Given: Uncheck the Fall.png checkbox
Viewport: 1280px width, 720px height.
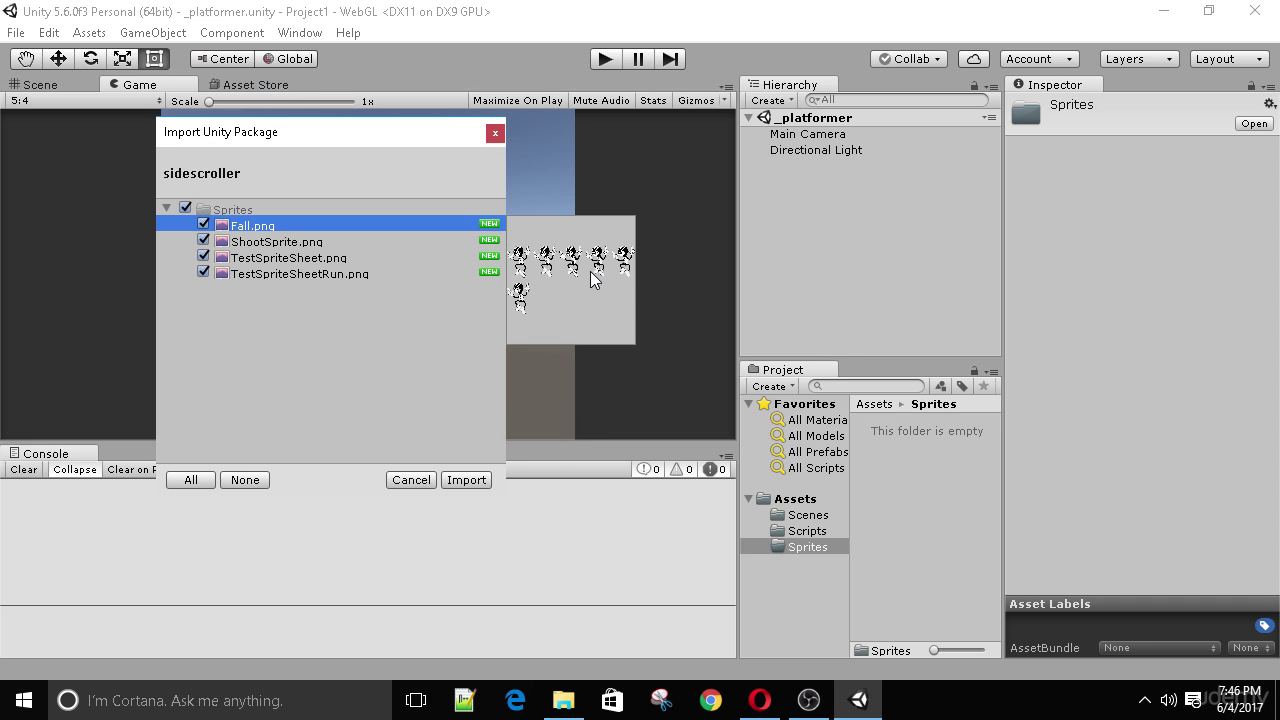Looking at the screenshot, I should pos(204,224).
